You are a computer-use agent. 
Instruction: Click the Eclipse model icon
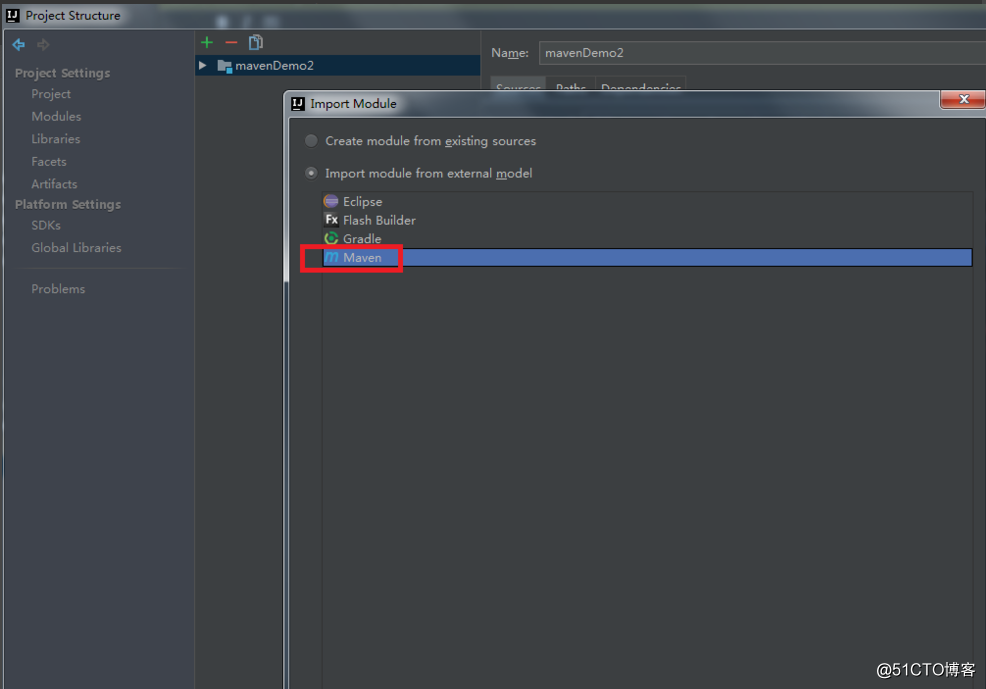click(x=331, y=201)
